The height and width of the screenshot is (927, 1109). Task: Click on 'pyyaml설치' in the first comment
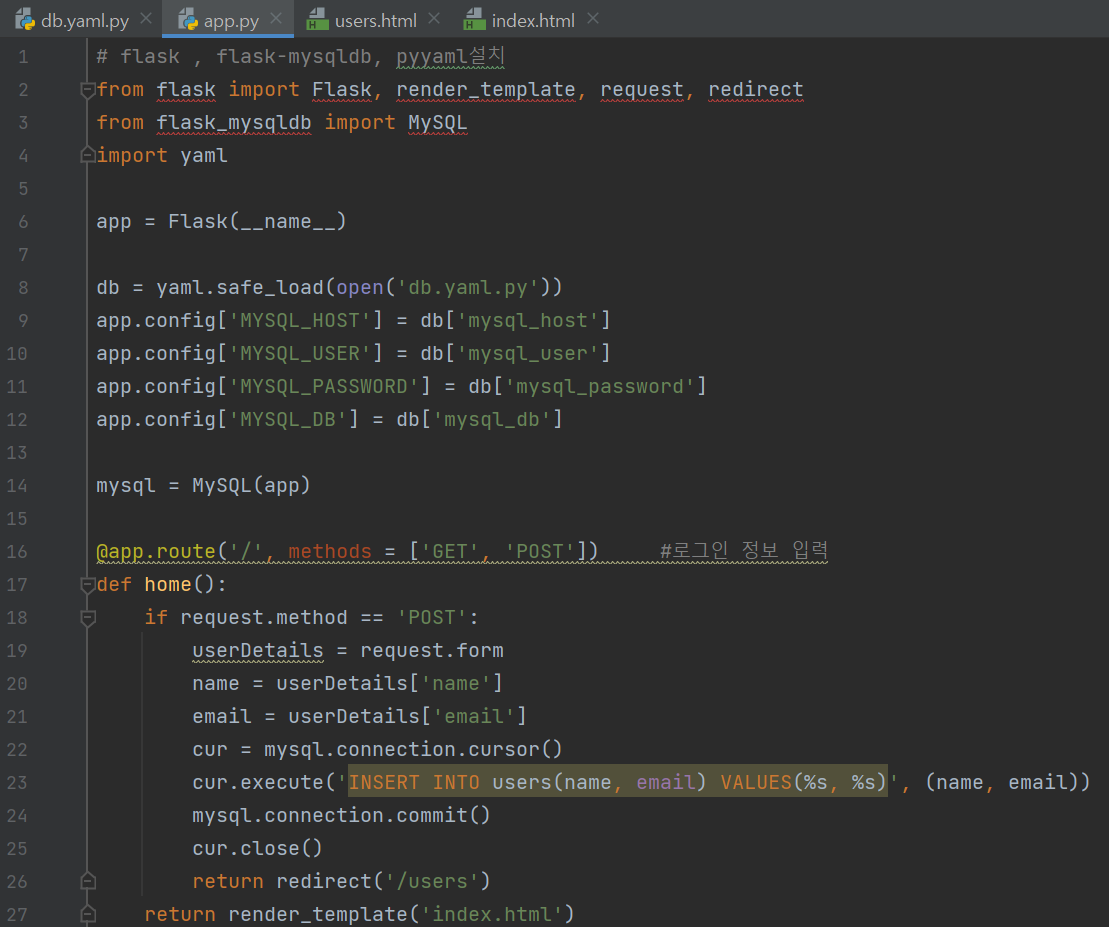[x=450, y=57]
